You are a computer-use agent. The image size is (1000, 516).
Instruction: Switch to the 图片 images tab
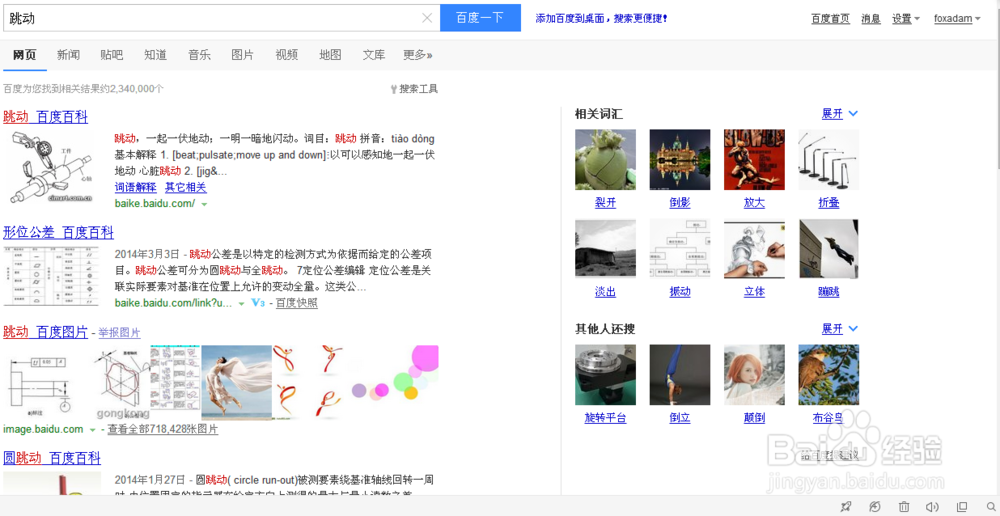point(242,55)
